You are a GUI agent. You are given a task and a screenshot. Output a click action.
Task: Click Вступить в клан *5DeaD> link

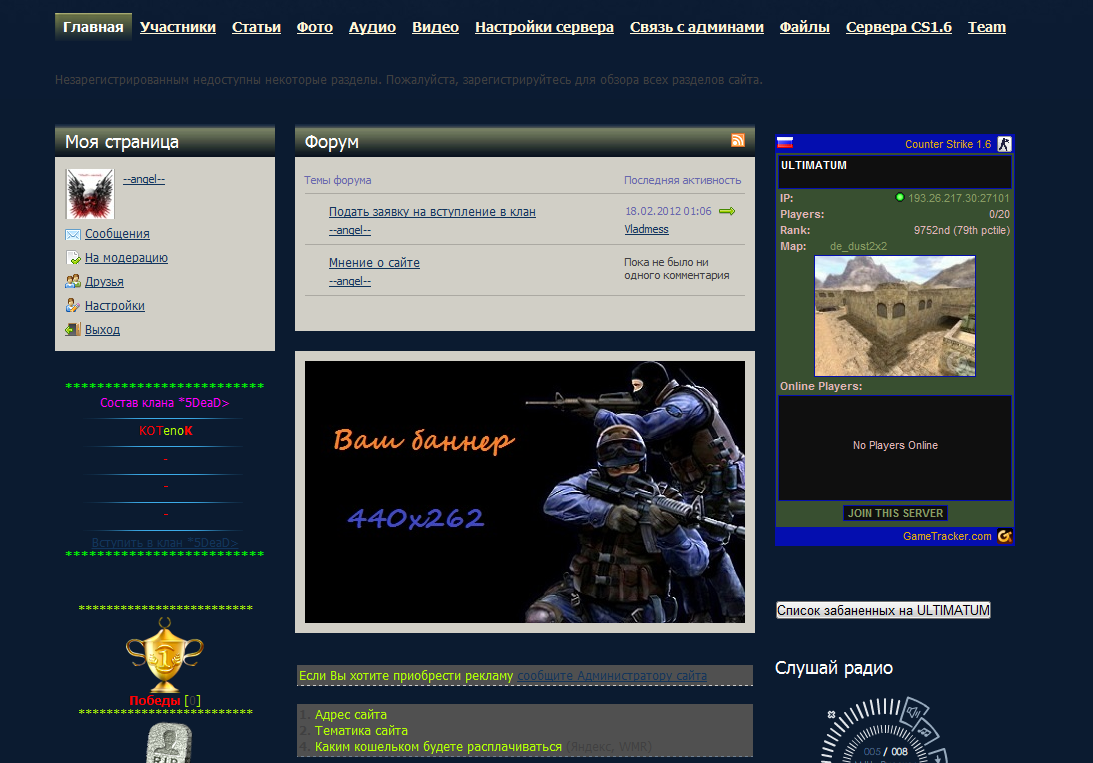165,542
